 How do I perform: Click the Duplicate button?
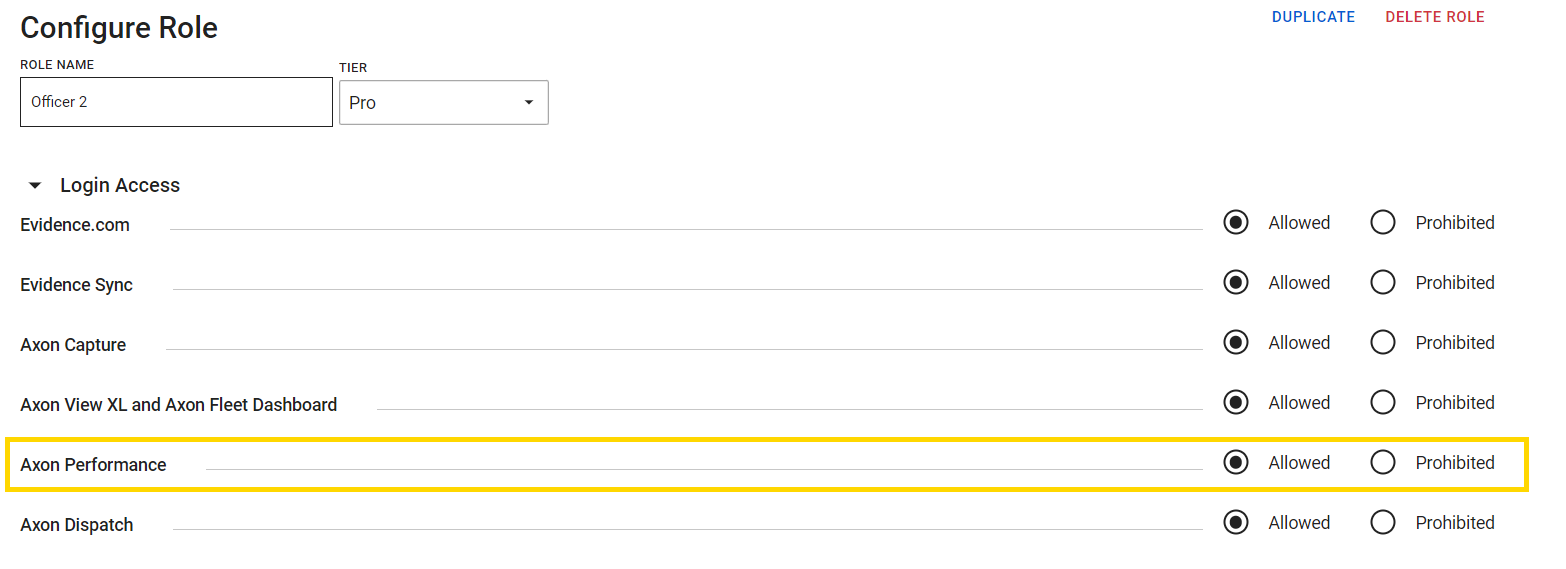[x=1313, y=17]
